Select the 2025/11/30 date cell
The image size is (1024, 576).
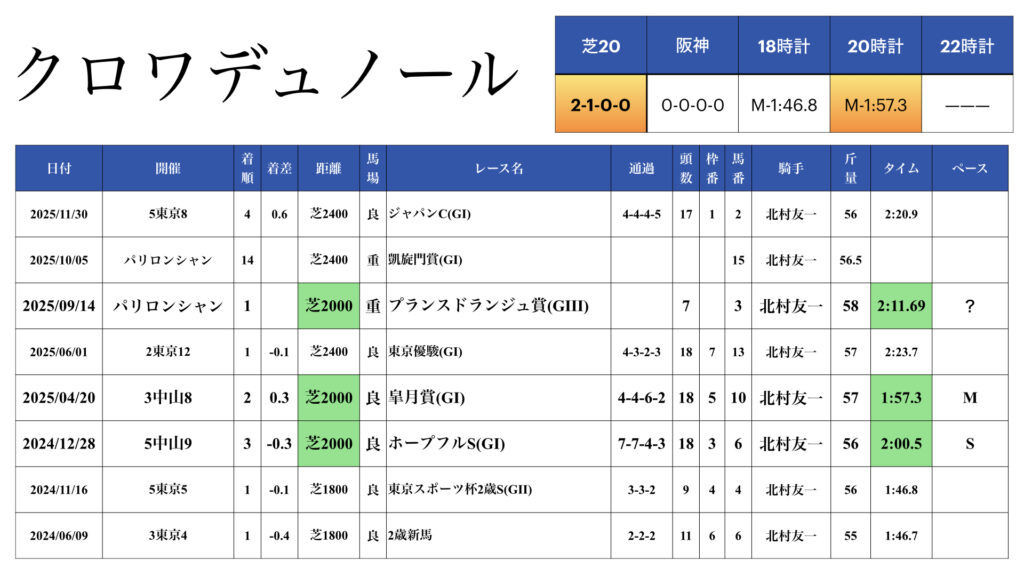click(59, 214)
